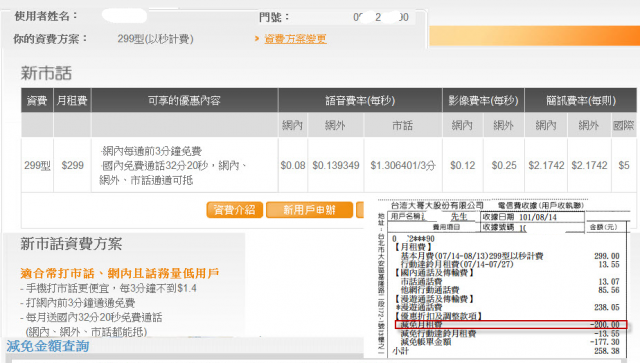Image resolution: width=640 pixels, height=363 pixels.
Task: Click the video 網外 rate $0.25
Action: 504,165
